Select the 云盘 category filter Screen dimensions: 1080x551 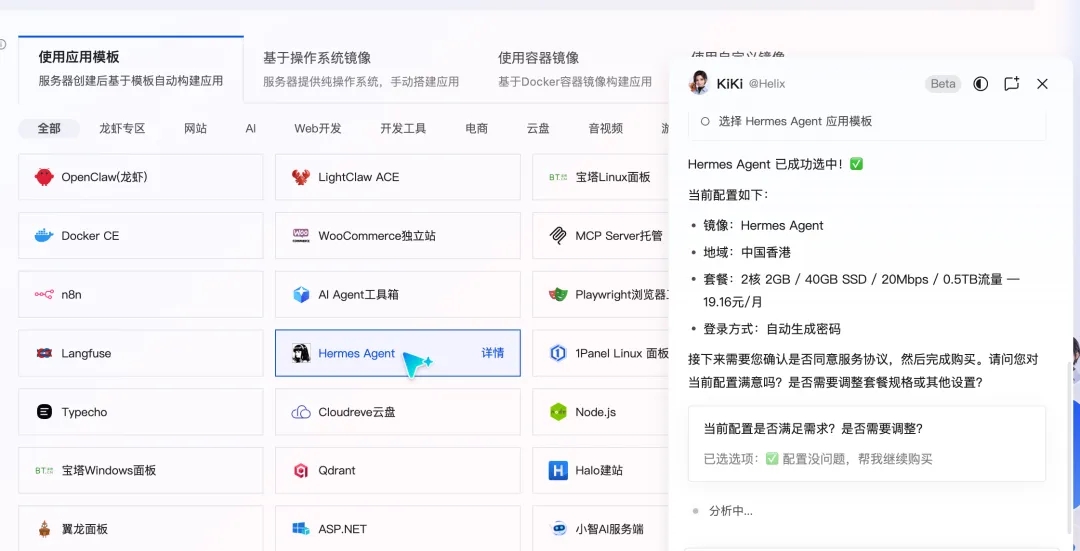538,129
